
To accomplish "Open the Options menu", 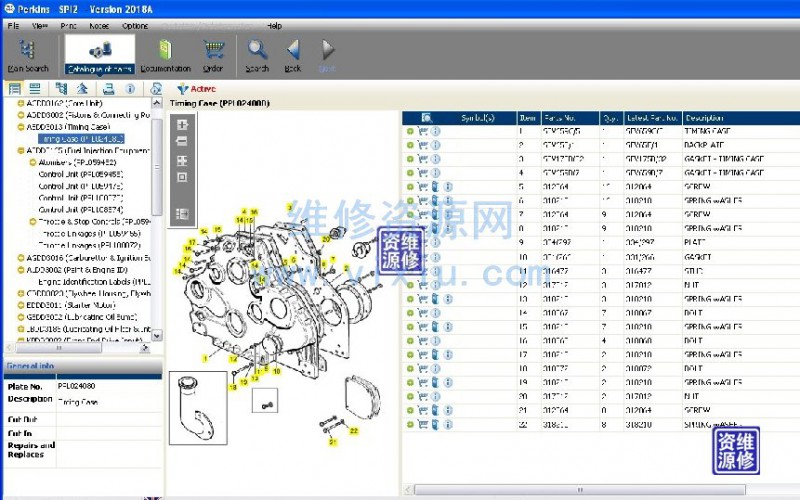I will point(135,26).
